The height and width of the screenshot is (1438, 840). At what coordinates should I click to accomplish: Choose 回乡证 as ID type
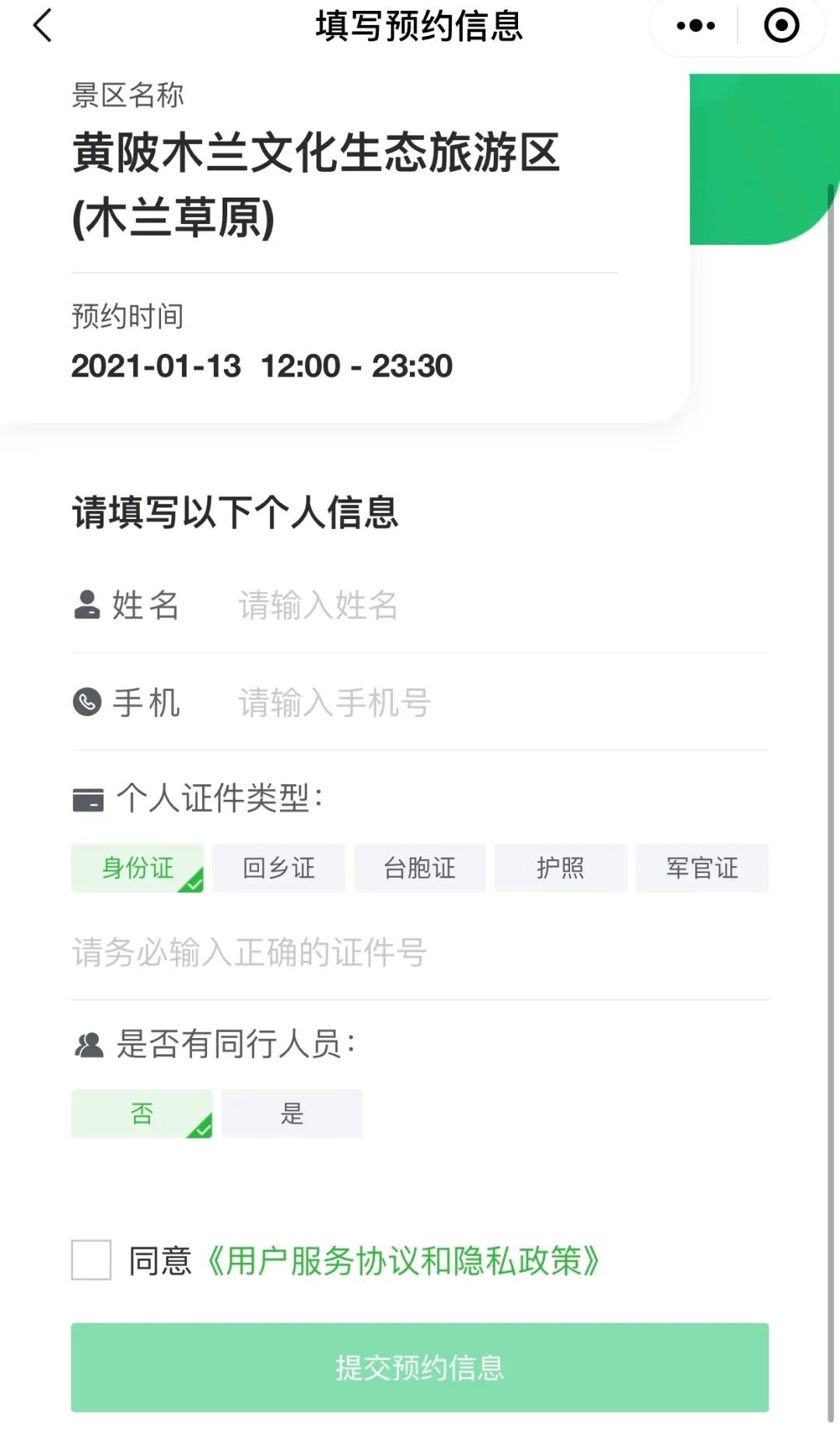[x=278, y=868]
